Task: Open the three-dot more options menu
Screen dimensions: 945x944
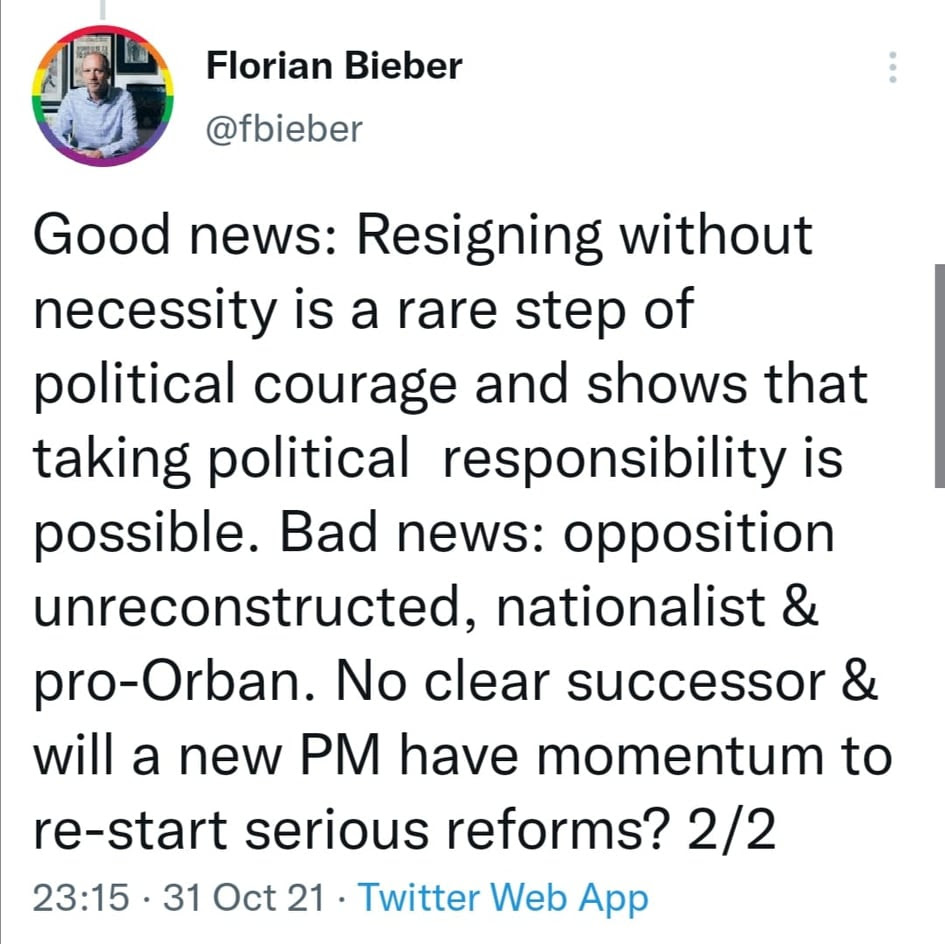Action: [893, 68]
